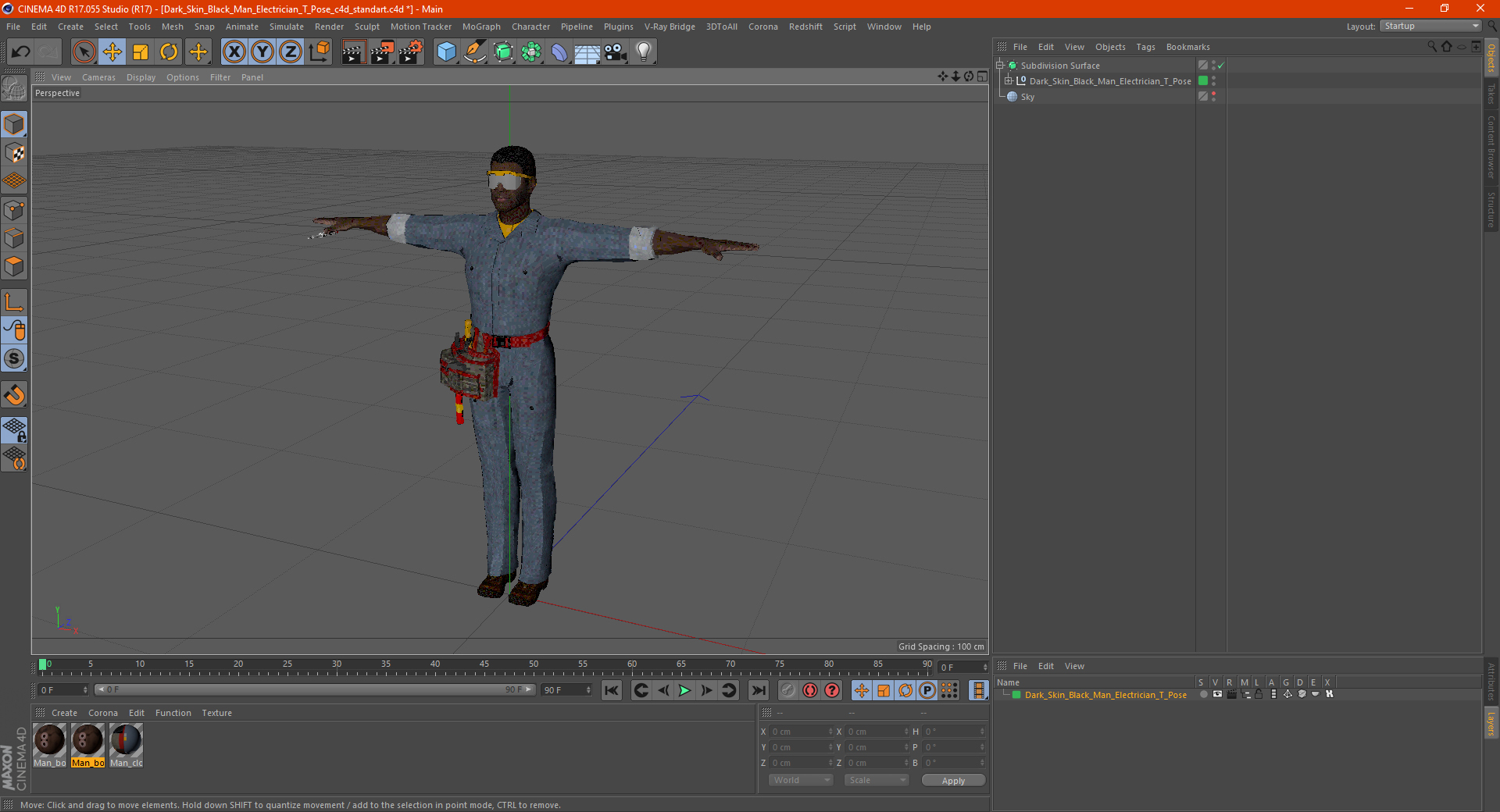Screen dimensions: 1500x812
Task: Click Make Editable icon in left sidebar
Action: [14, 89]
